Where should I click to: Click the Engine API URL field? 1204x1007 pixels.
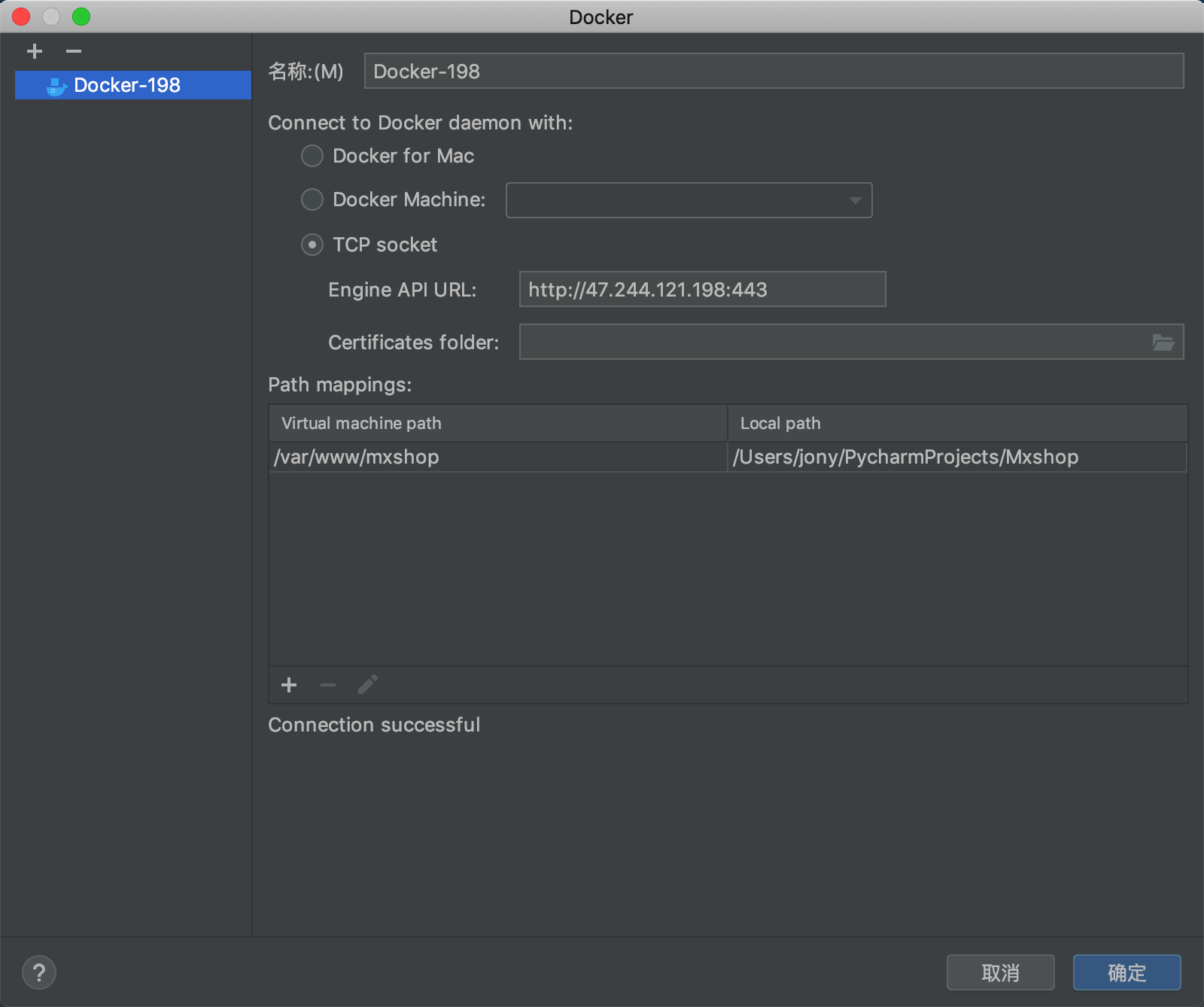click(x=702, y=290)
